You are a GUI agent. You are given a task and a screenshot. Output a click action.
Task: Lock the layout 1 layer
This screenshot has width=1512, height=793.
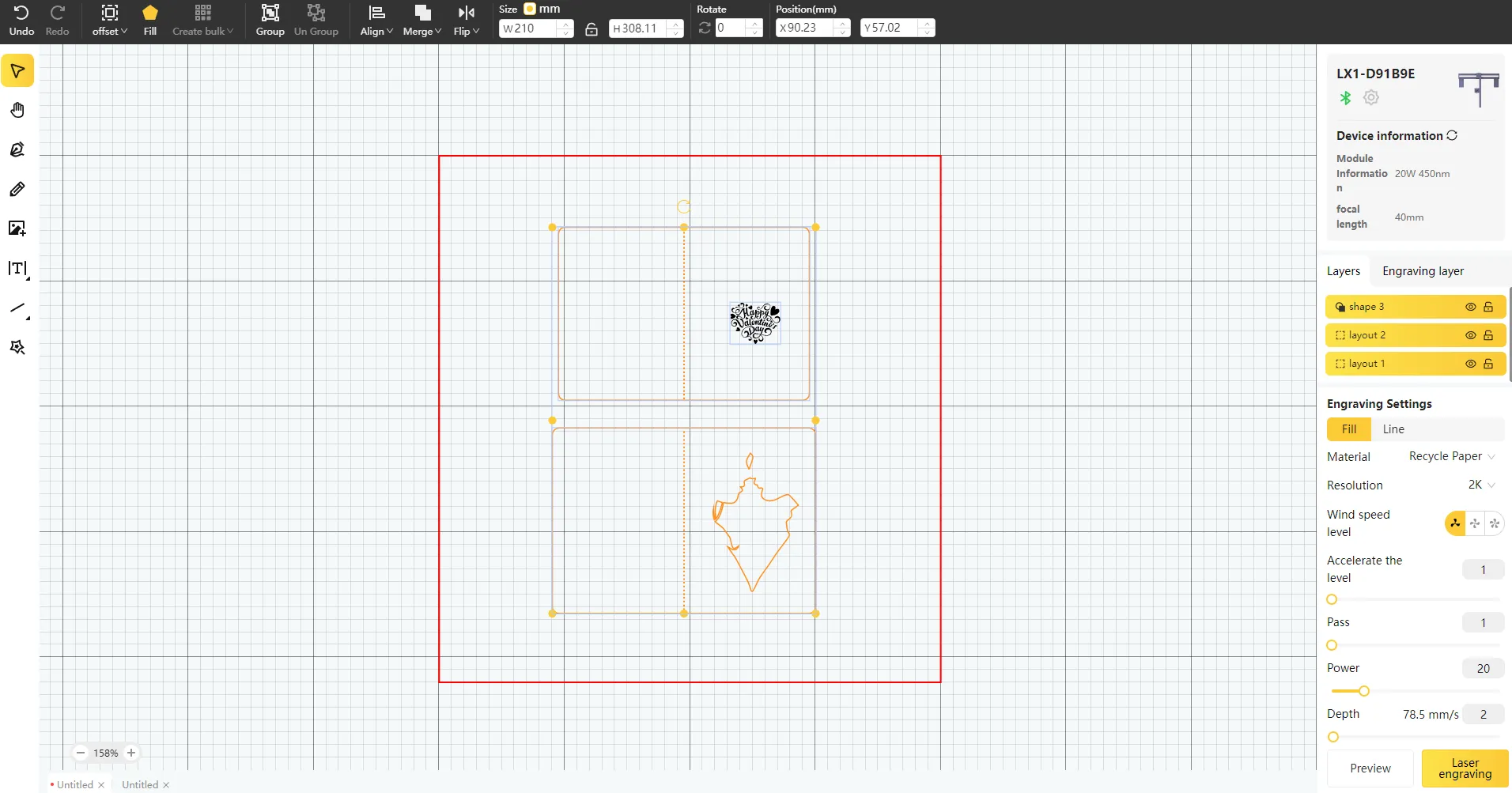[1488, 364]
